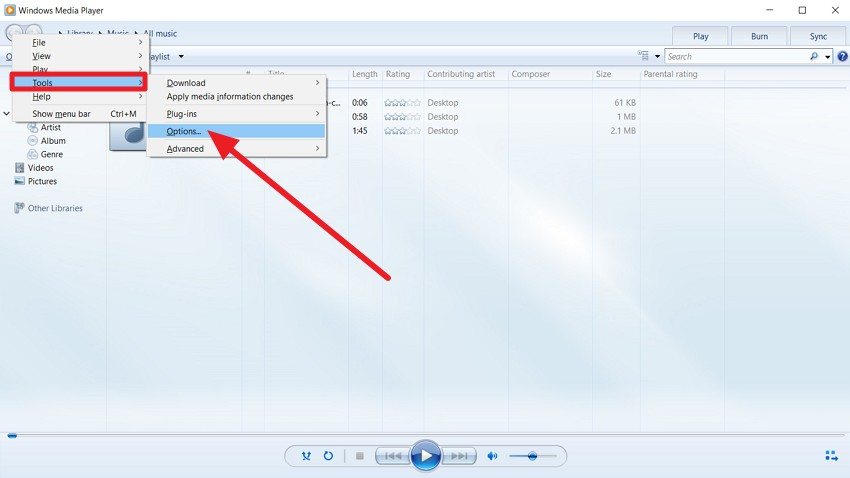Switch to the Burn tab
This screenshot has width=850, height=478.
pyautogui.click(x=759, y=36)
